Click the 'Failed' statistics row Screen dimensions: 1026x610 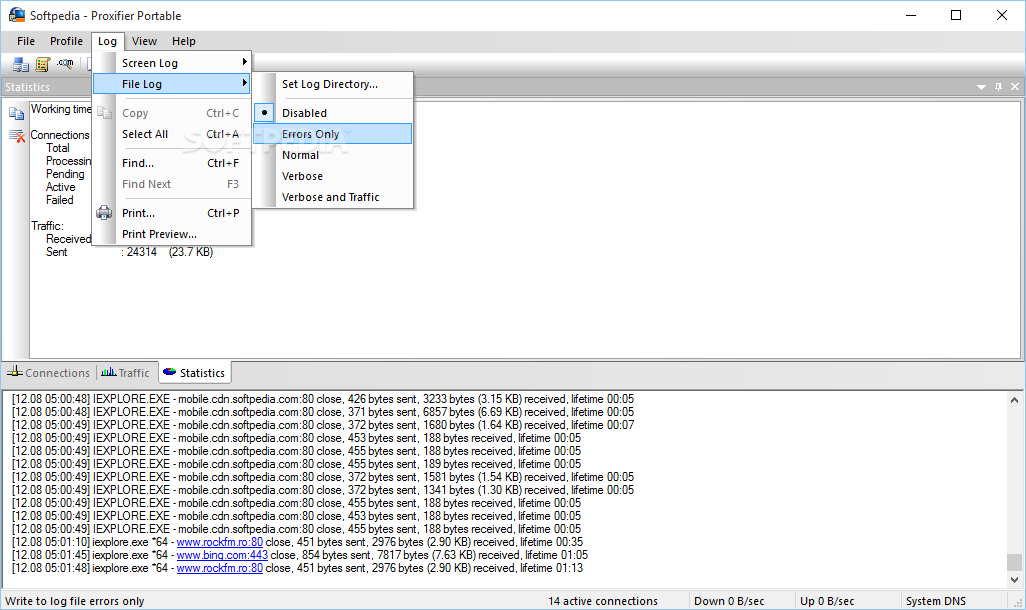pyautogui.click(x=60, y=200)
